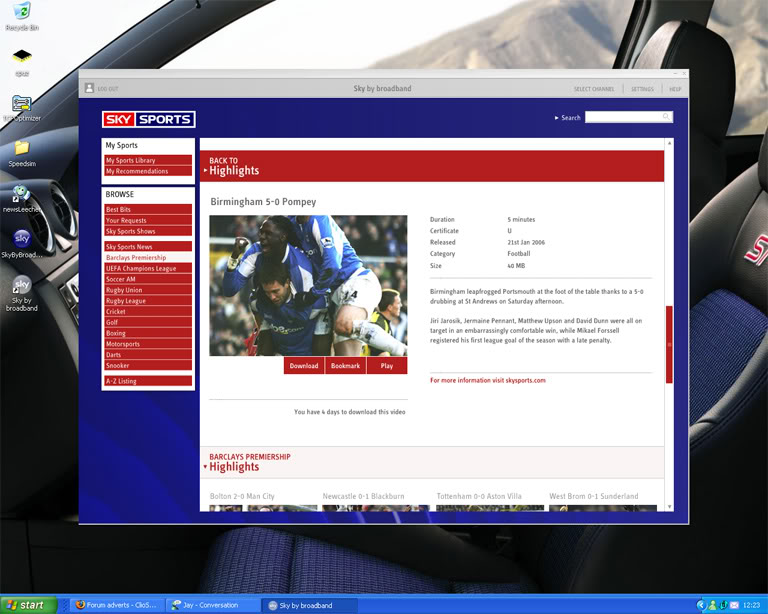Bookmark the Birmingham 5-0 Pompey video
Image resolution: width=768 pixels, height=614 pixels.
(345, 366)
